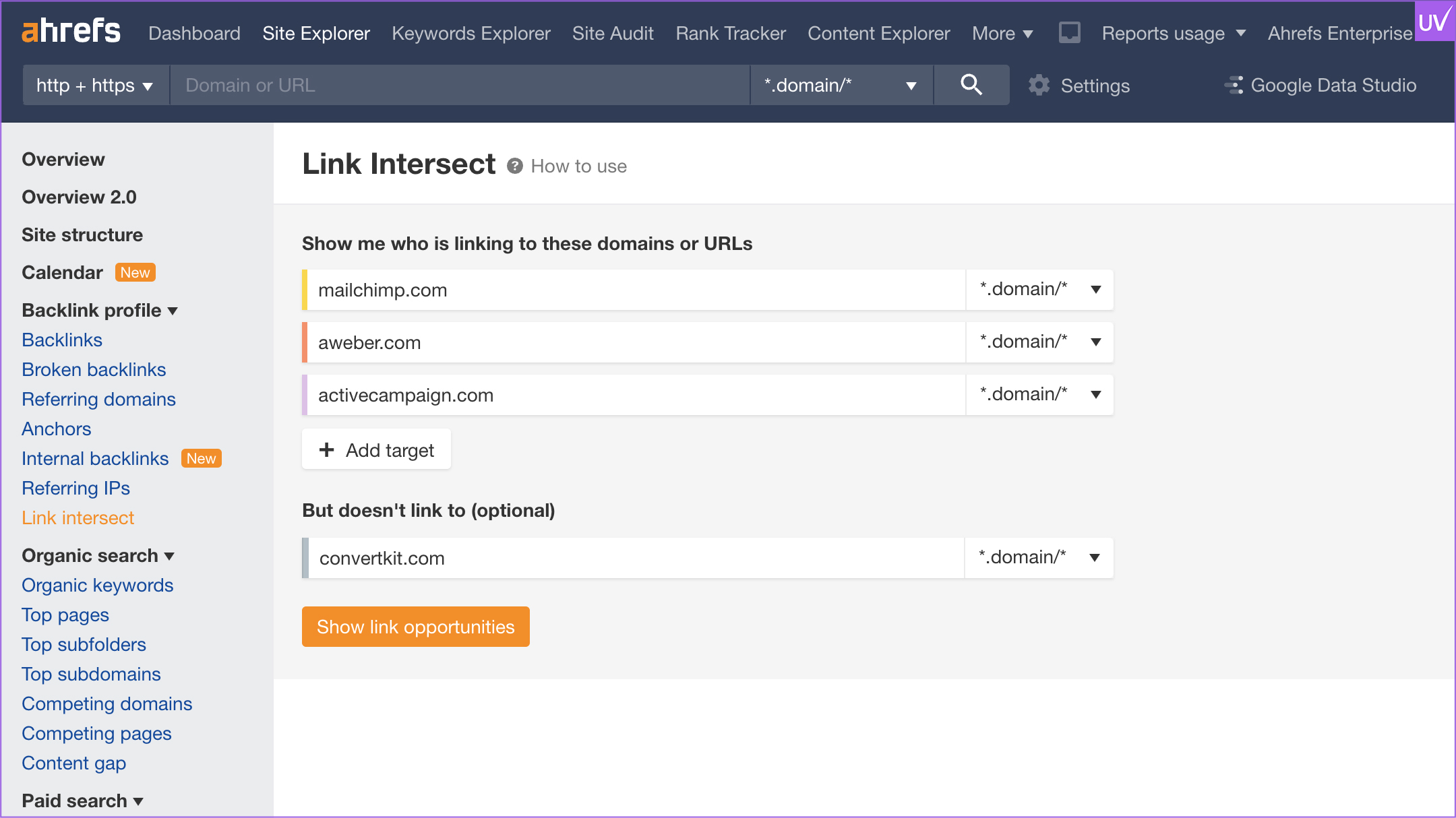Open Google Data Studio link
1456x818 pixels.
pyautogui.click(x=1333, y=85)
